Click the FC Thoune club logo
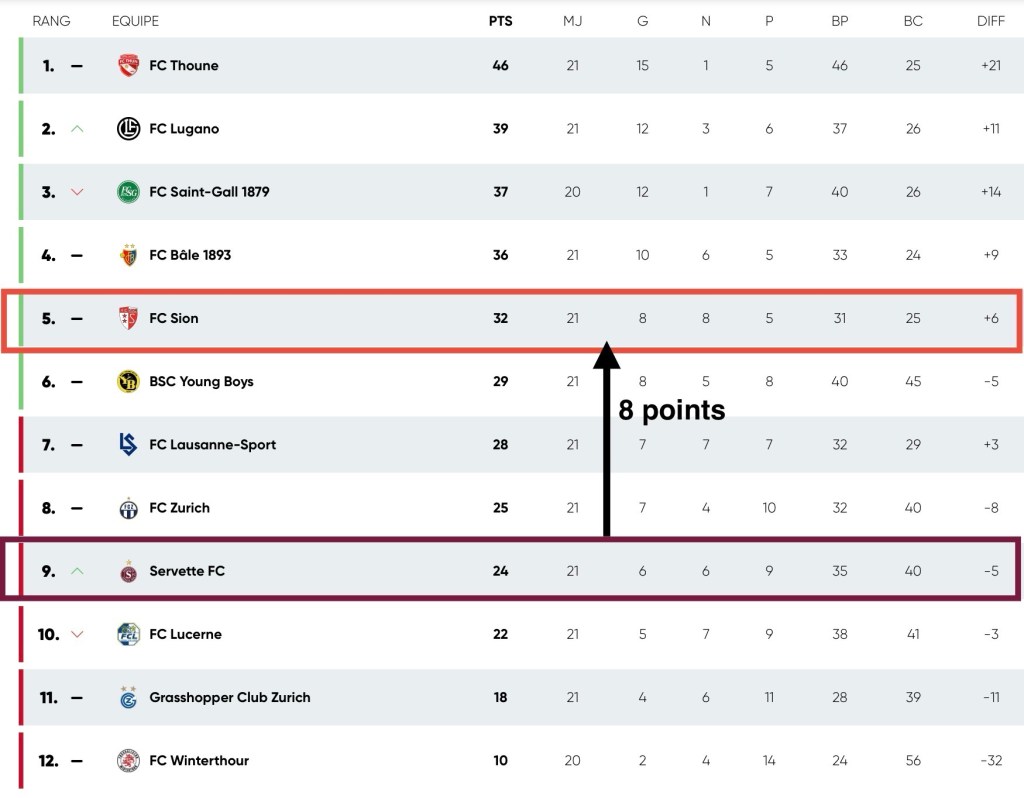The width and height of the screenshot is (1024, 798). tap(128, 66)
